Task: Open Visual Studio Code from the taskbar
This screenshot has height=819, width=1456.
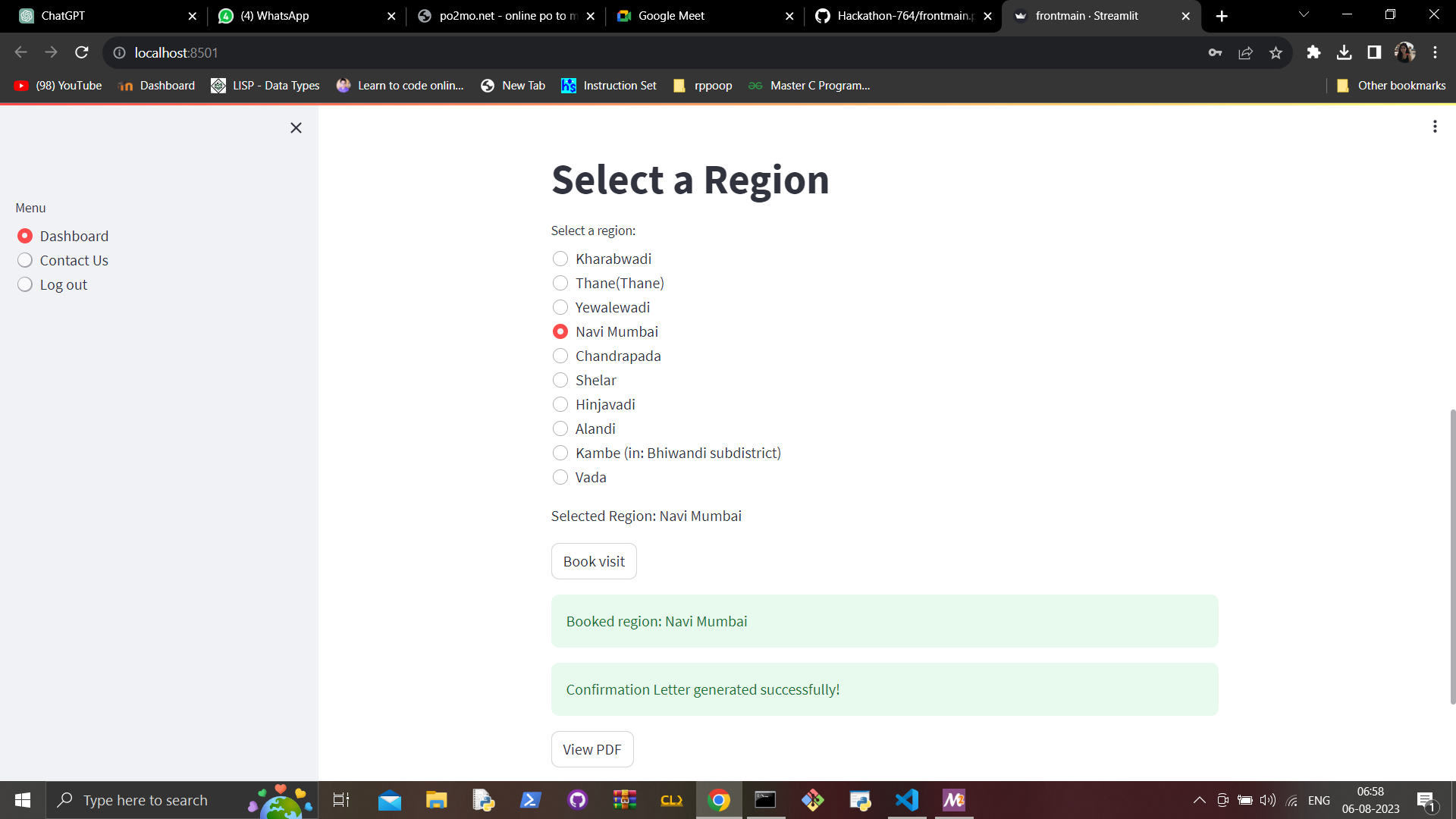Action: 907,800
